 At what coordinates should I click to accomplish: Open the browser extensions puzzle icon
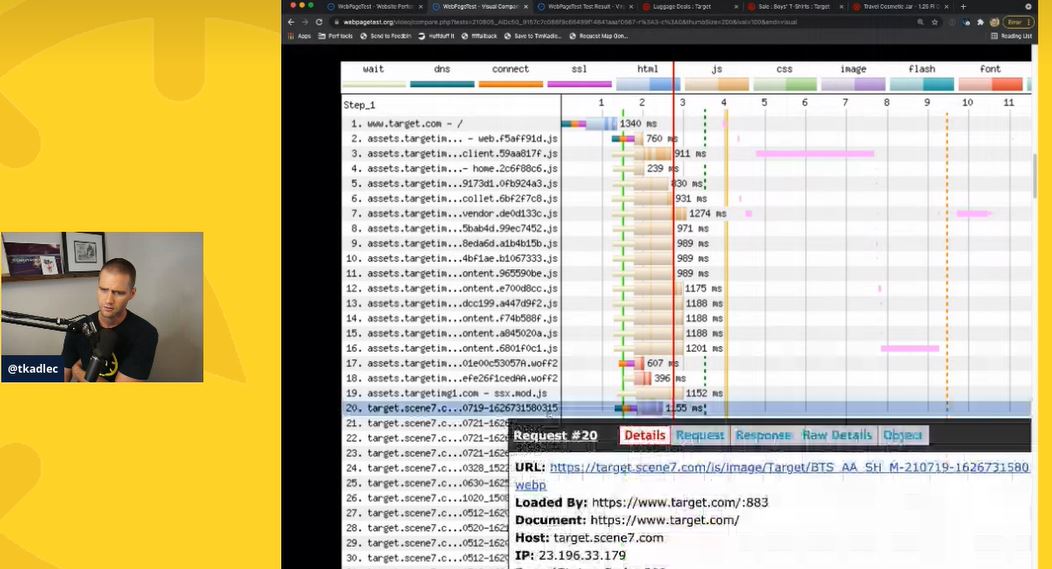(980, 22)
